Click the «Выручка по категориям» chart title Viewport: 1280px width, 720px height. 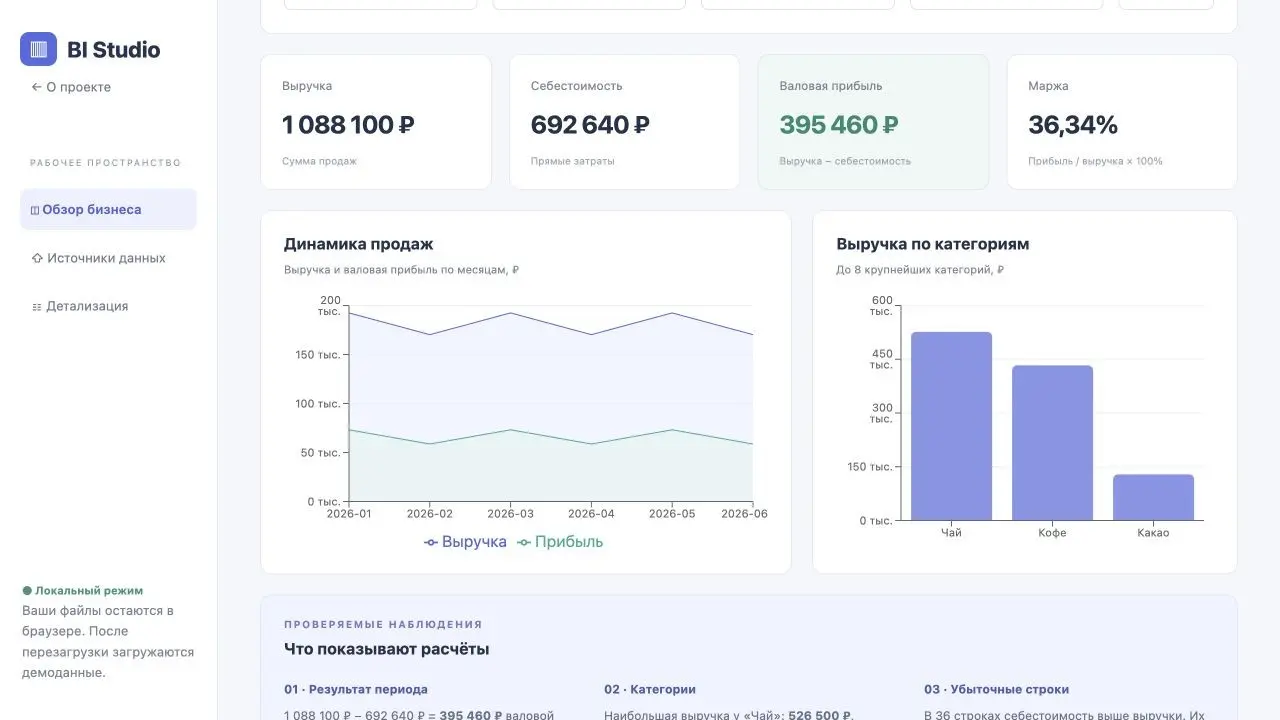pos(933,244)
